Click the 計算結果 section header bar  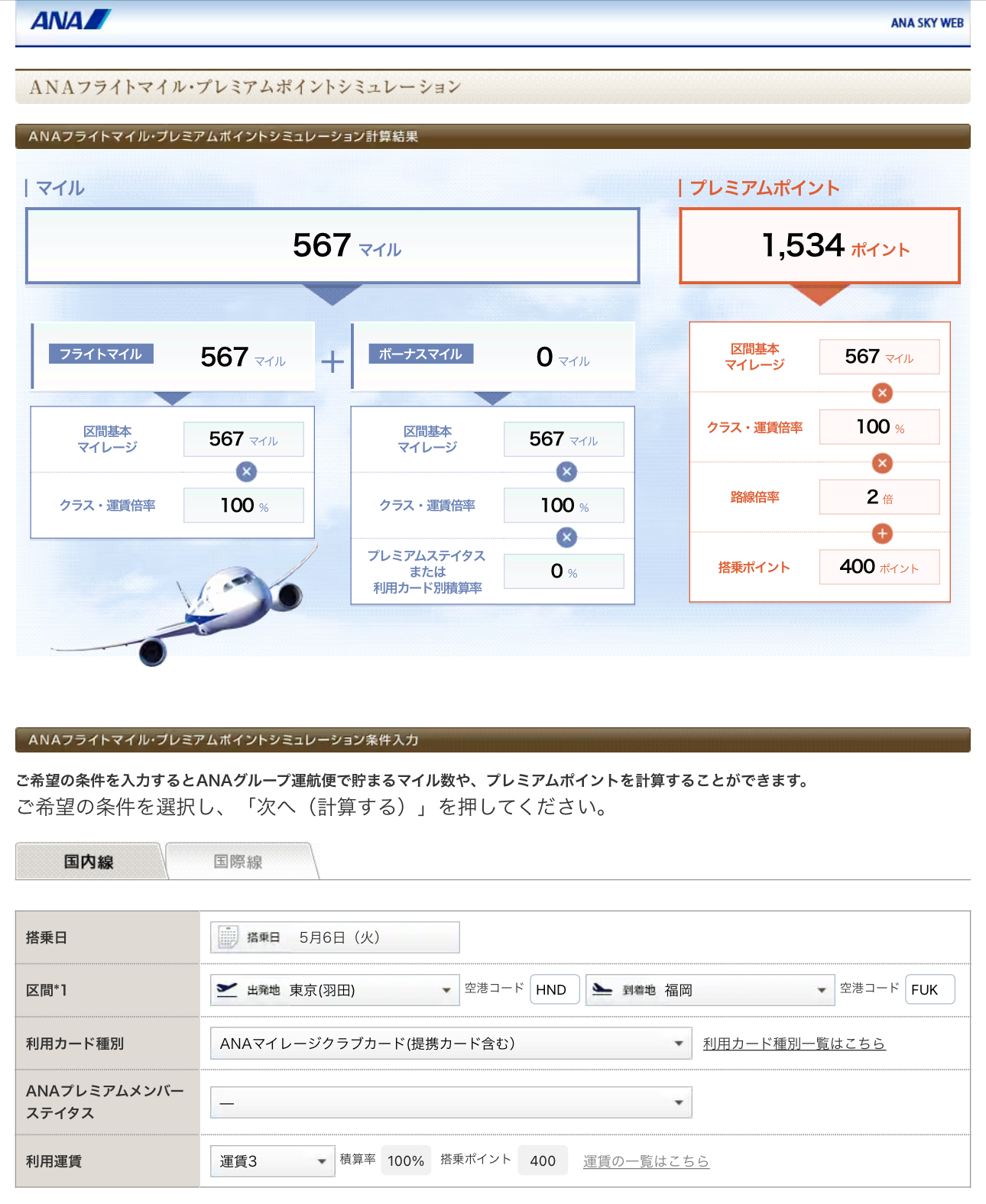pyautogui.click(x=493, y=136)
